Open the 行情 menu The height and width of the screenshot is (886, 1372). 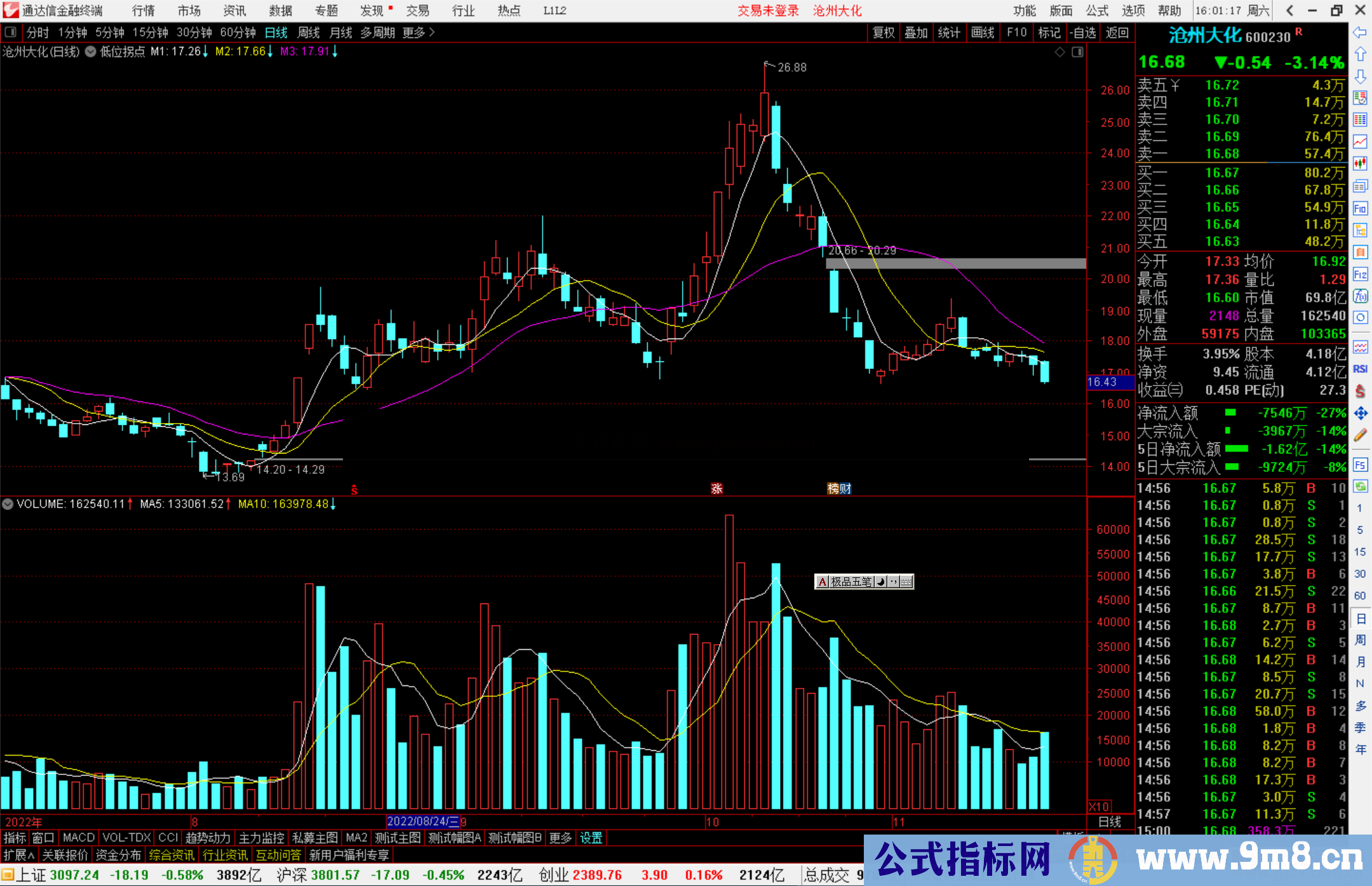pyautogui.click(x=144, y=11)
